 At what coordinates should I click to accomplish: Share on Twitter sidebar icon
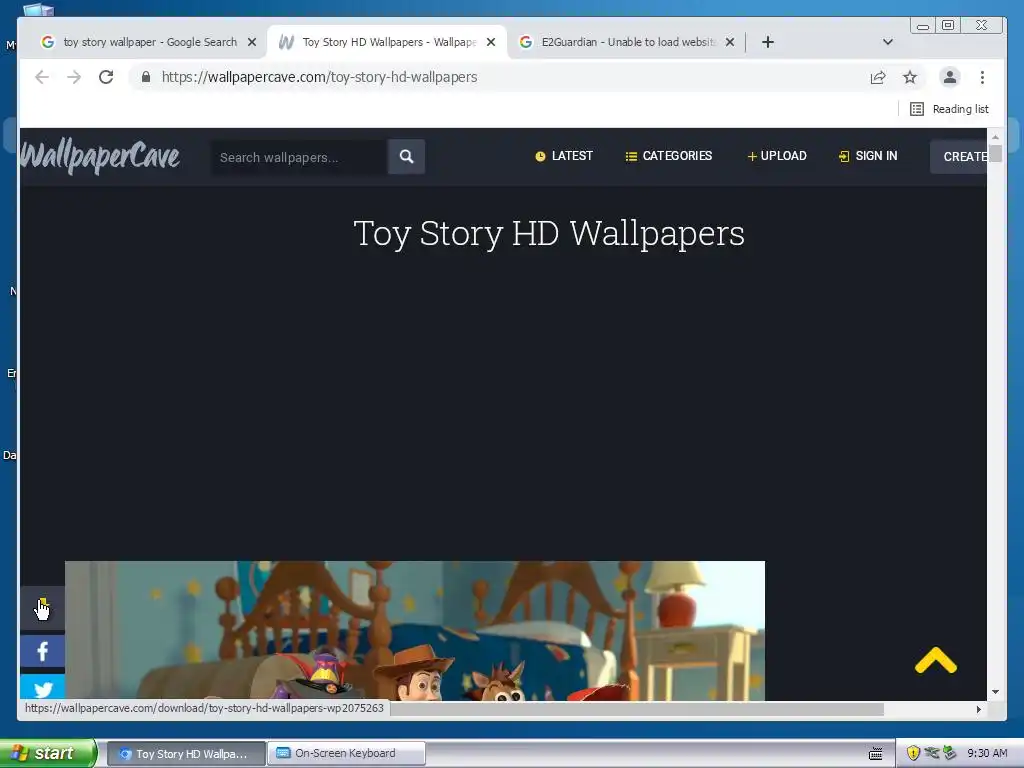[x=42, y=688]
